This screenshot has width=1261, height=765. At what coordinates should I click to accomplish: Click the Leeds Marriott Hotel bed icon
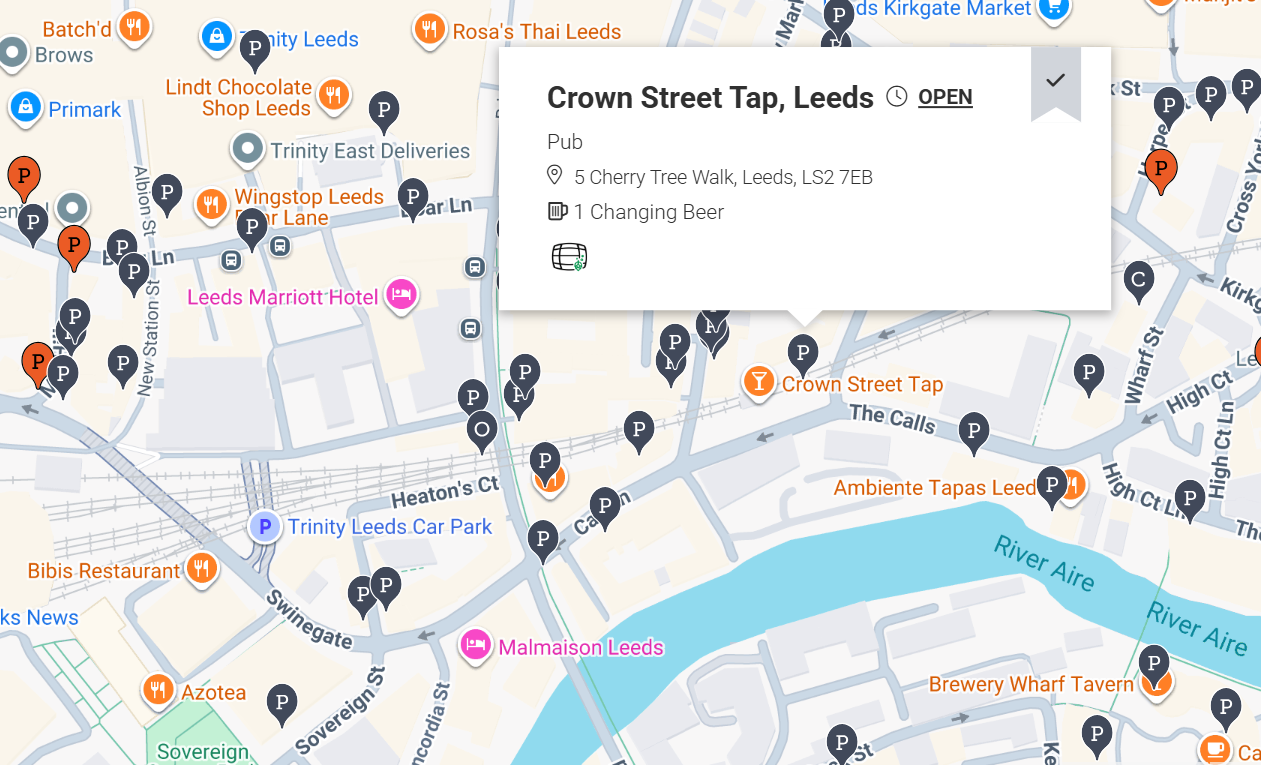click(x=401, y=295)
